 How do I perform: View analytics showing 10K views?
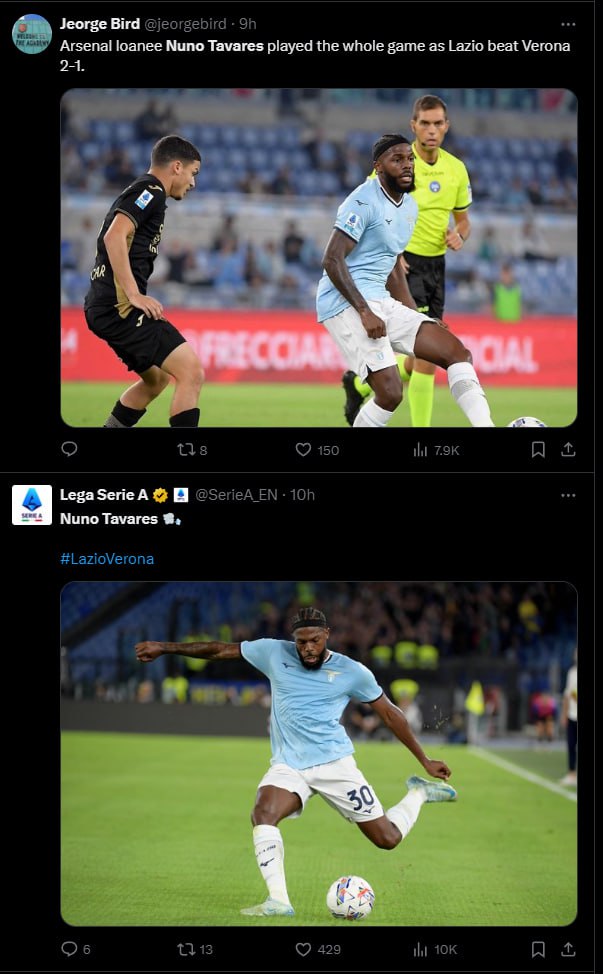click(435, 949)
